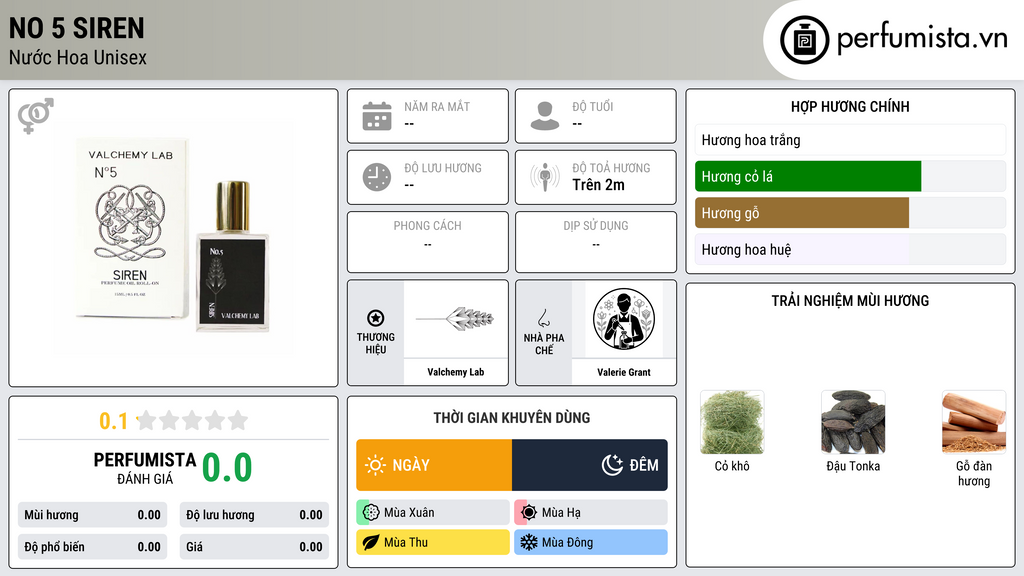
Task: Click the Mùi hương 0.00 score row
Action: coord(92,515)
